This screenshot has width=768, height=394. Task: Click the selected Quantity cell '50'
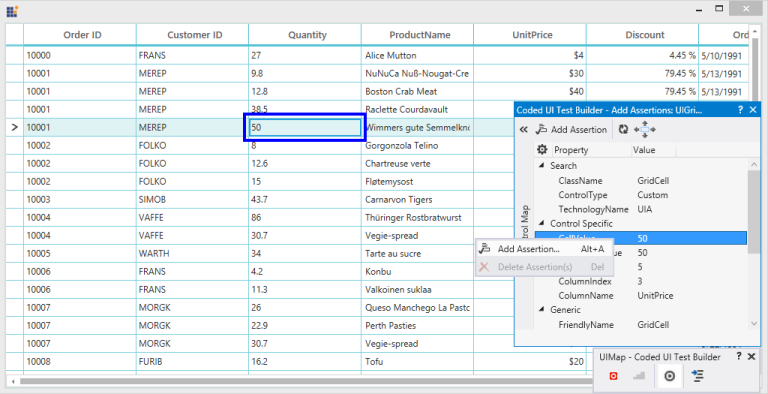point(305,127)
